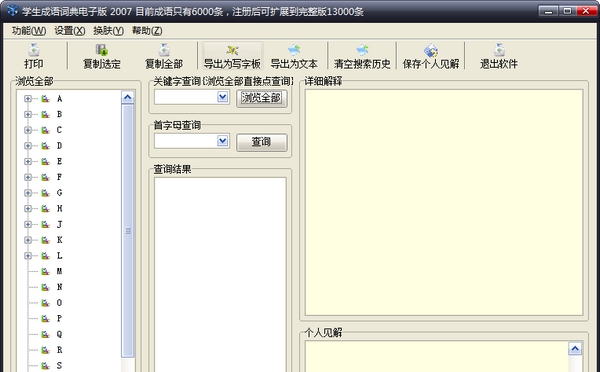The width and height of the screenshot is (600, 372).
Task: Select letter K in the tree
Action: (x=59, y=240)
